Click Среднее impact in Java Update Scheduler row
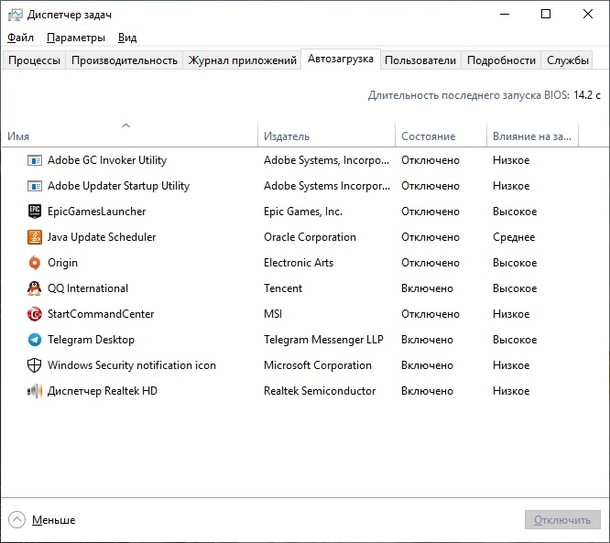610x543 pixels. (514, 237)
